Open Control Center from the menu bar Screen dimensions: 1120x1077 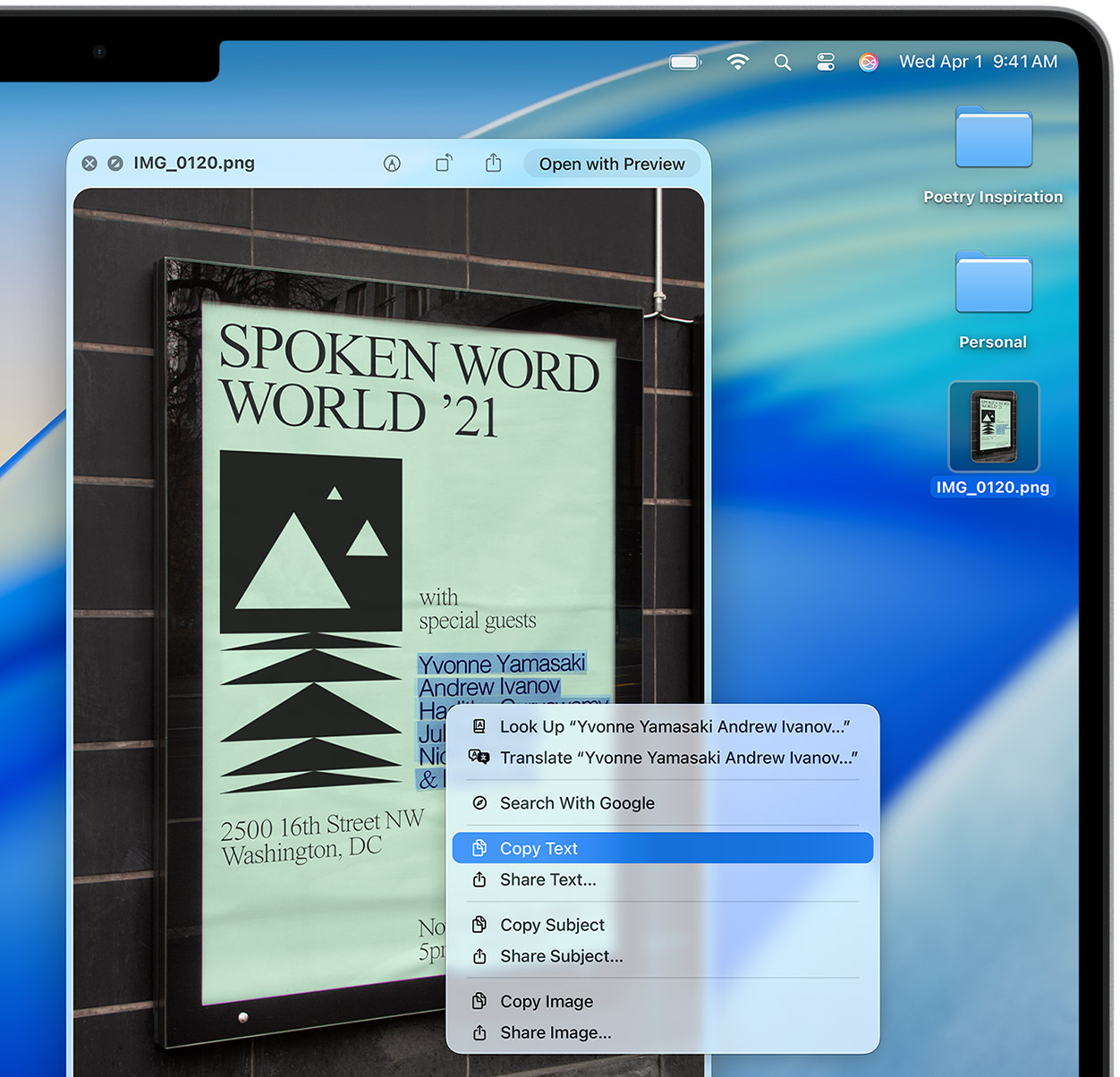click(826, 62)
